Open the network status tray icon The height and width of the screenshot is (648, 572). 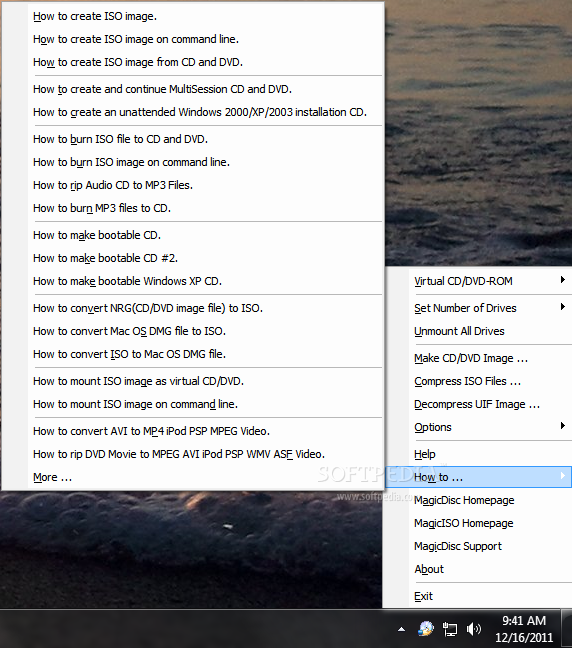point(450,629)
